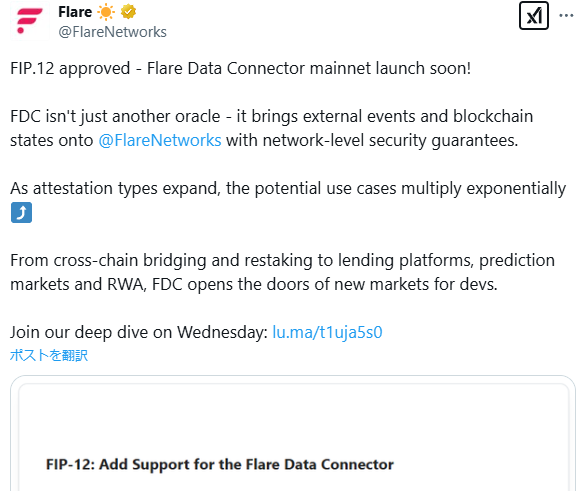Click the blue upward arrow emoji
Screen dimensions: 584x491
(21, 213)
